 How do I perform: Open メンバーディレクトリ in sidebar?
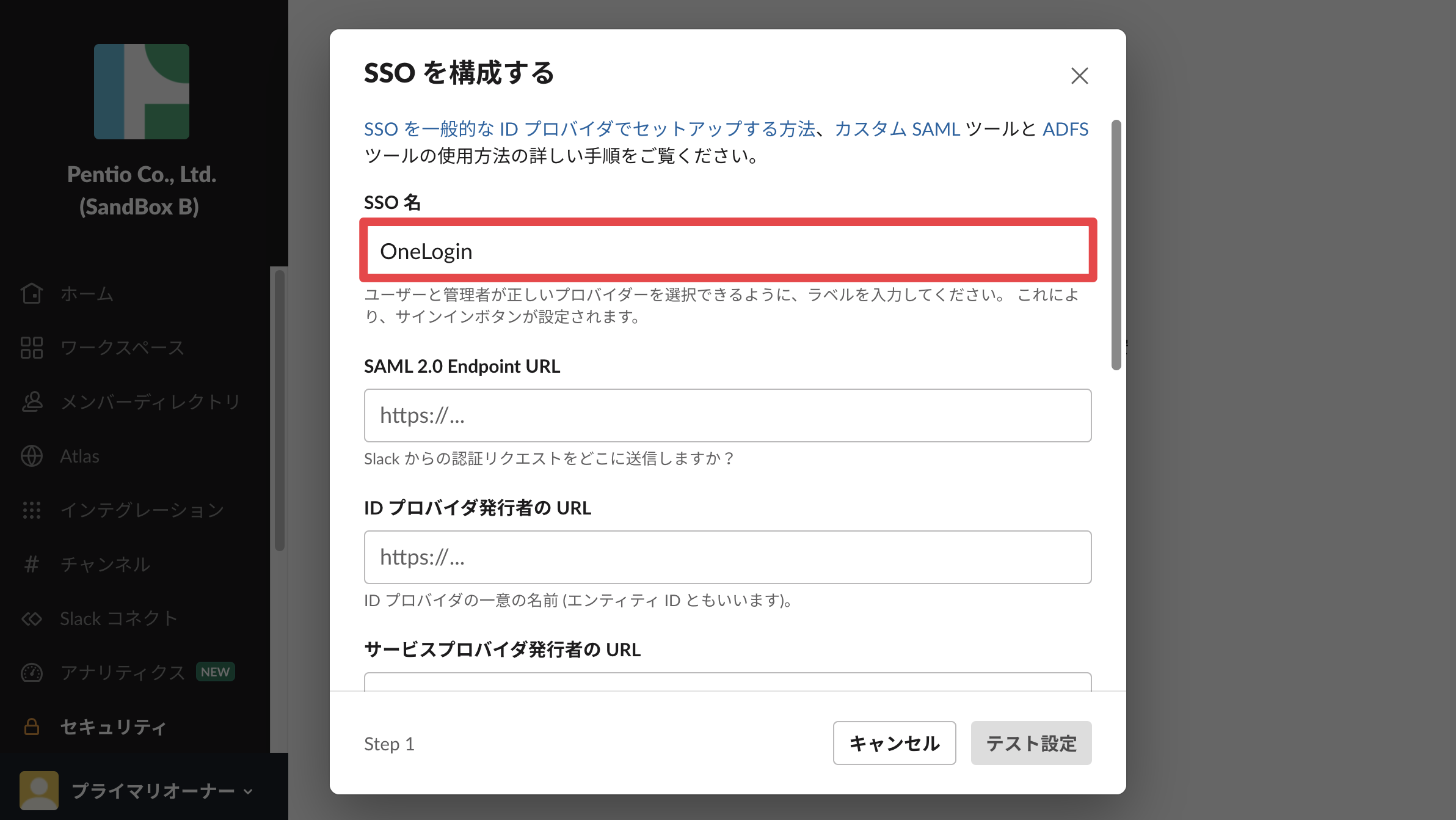[x=150, y=401]
